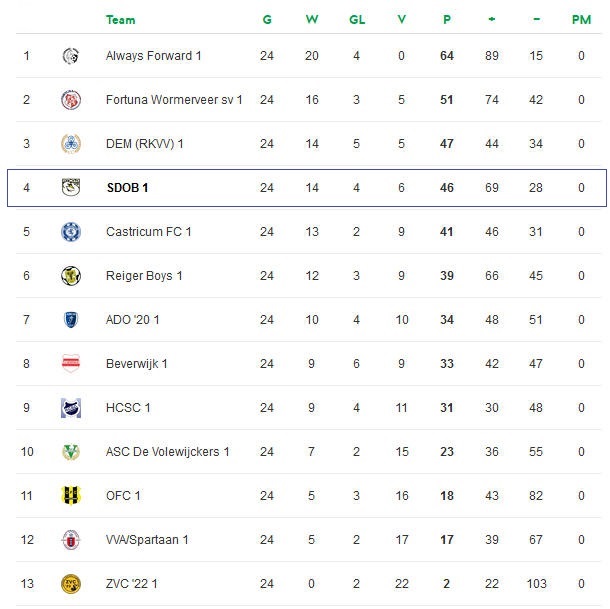The width and height of the screenshot is (610, 609).
Task: Click the Fortuna Wormerveer club logo
Action: tap(70, 100)
